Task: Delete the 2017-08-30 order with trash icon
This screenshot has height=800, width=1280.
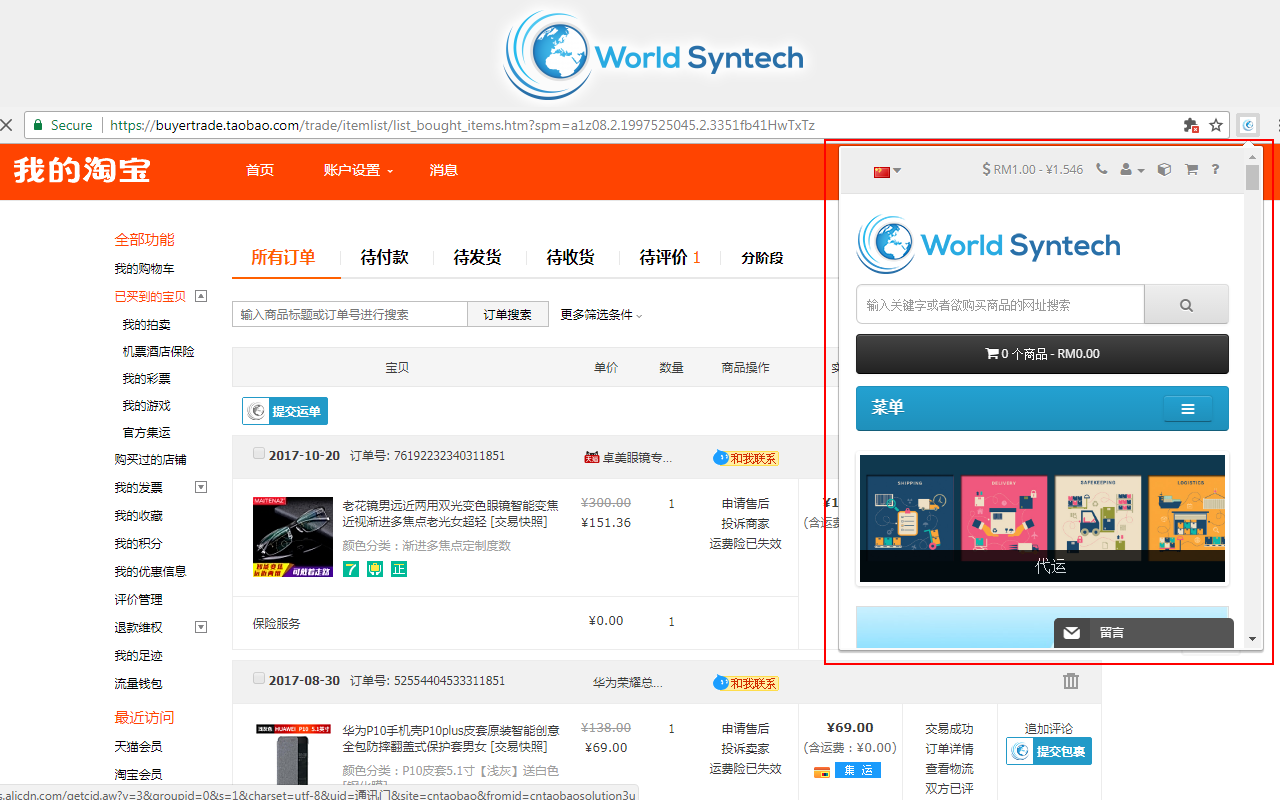Action: (x=1071, y=681)
